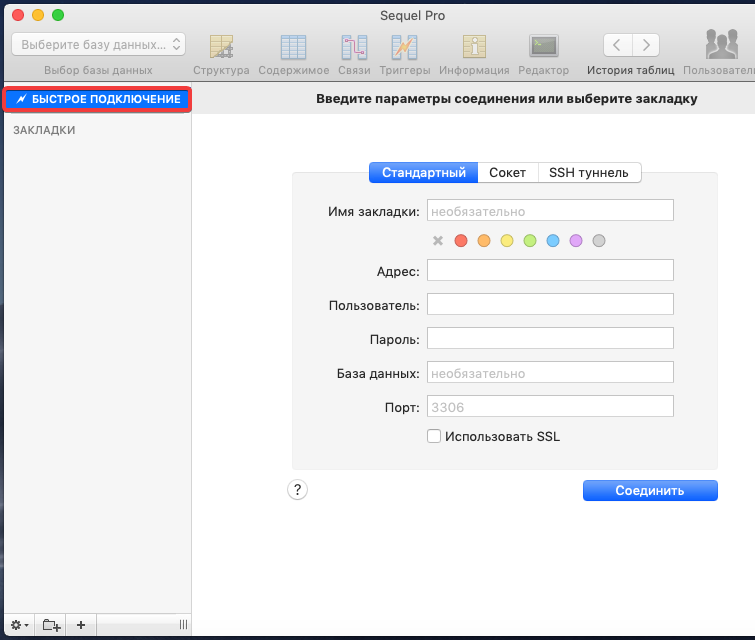The width and height of the screenshot is (755, 640).
Task: Select the Связи relations icon
Action: pyautogui.click(x=354, y=47)
